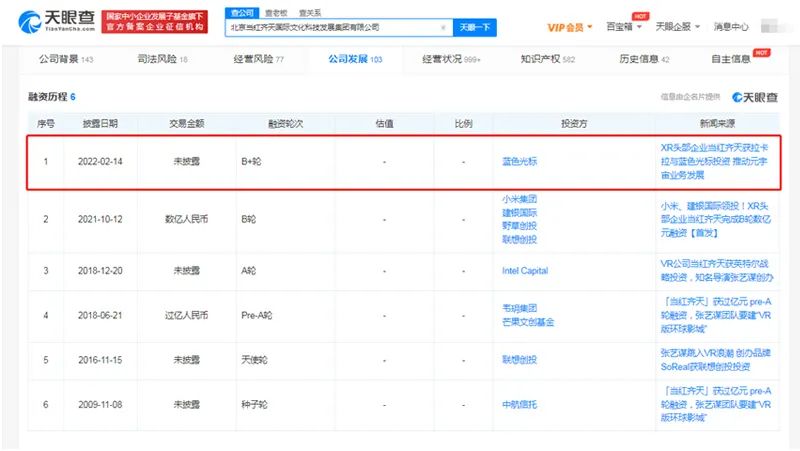Click in the company name search field

330,28
